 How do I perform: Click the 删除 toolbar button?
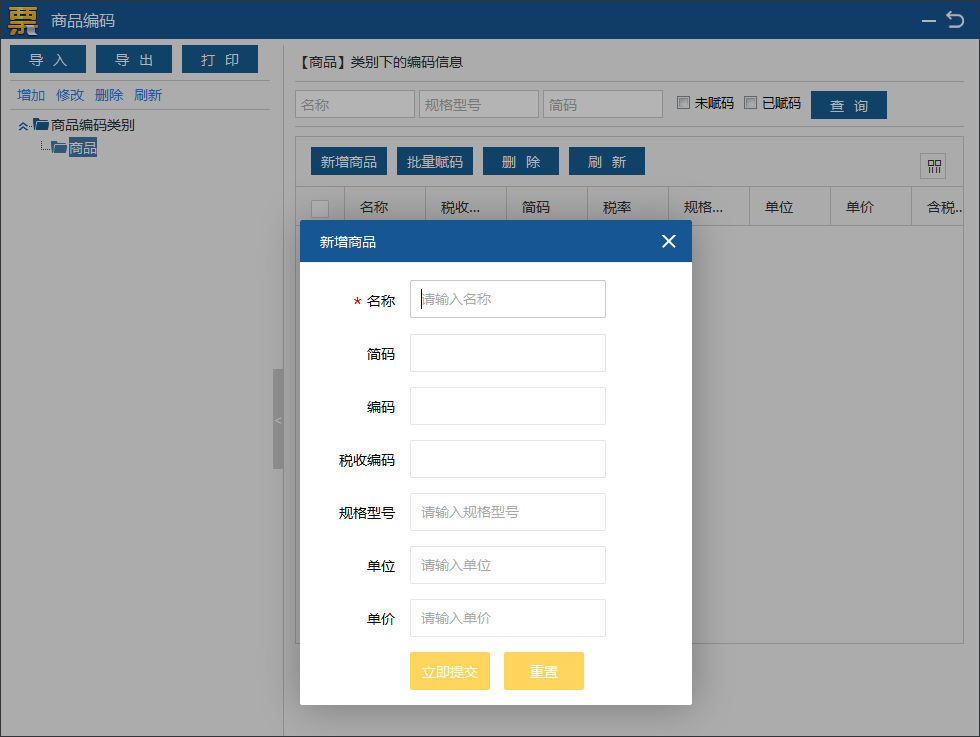tap(521, 161)
